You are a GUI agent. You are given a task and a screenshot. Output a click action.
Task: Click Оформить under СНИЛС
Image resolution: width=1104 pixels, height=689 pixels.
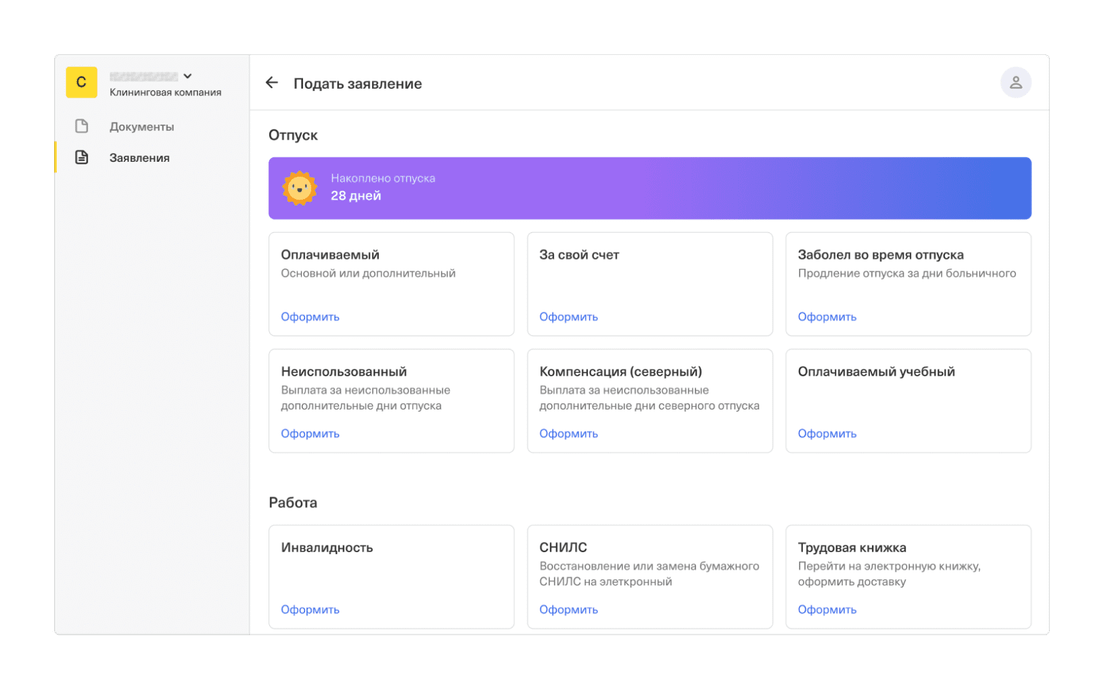pos(568,609)
